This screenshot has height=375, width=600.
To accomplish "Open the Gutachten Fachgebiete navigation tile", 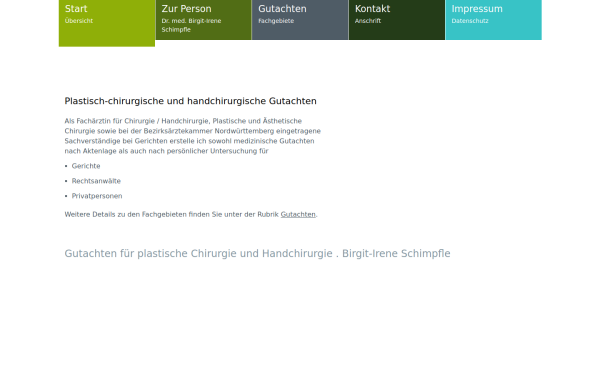I will [x=300, y=20].
